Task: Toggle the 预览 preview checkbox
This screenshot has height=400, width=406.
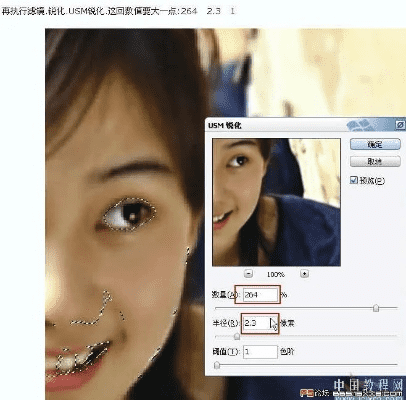Action: (x=354, y=180)
